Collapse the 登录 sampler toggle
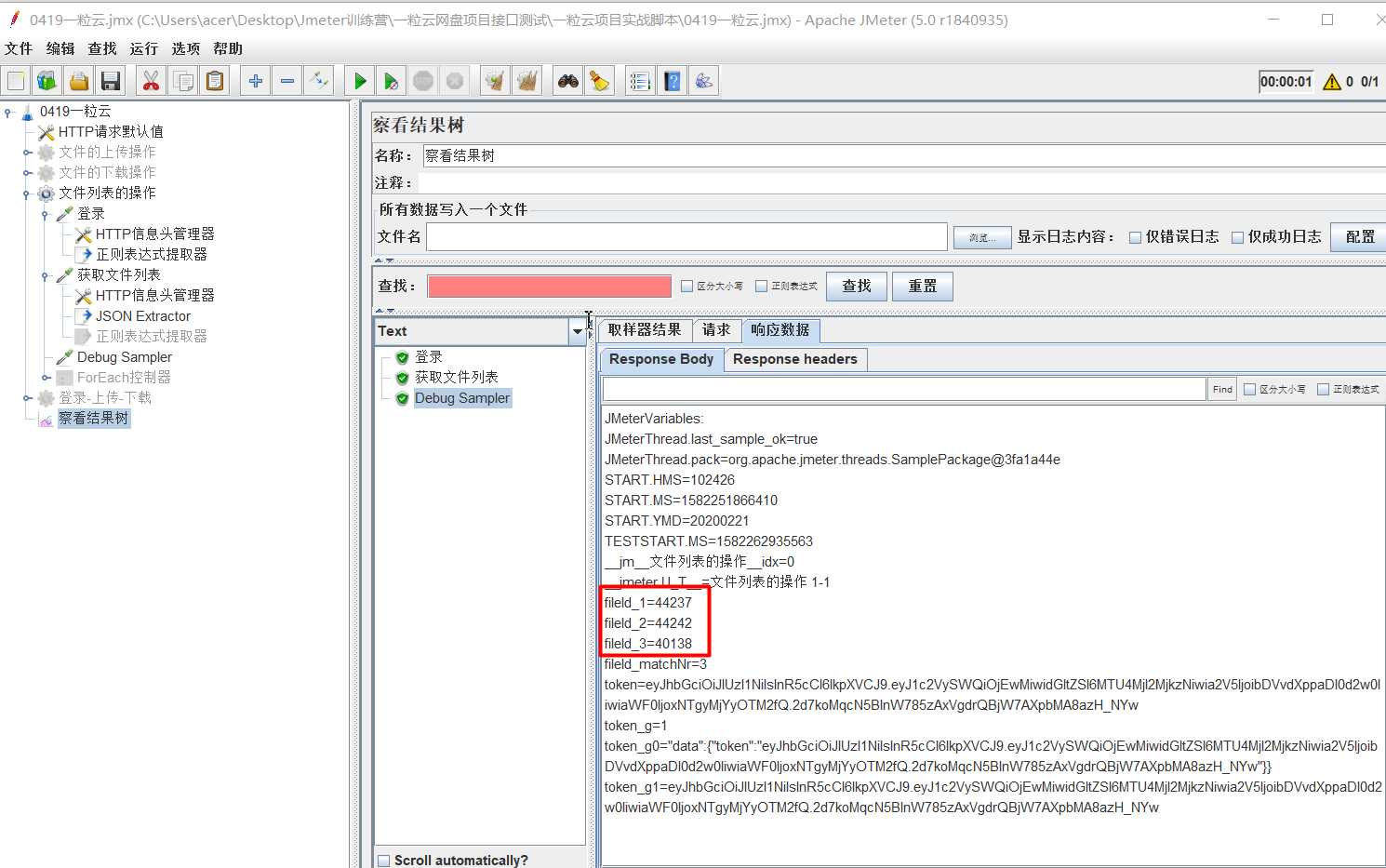This screenshot has width=1386, height=868. [x=45, y=214]
